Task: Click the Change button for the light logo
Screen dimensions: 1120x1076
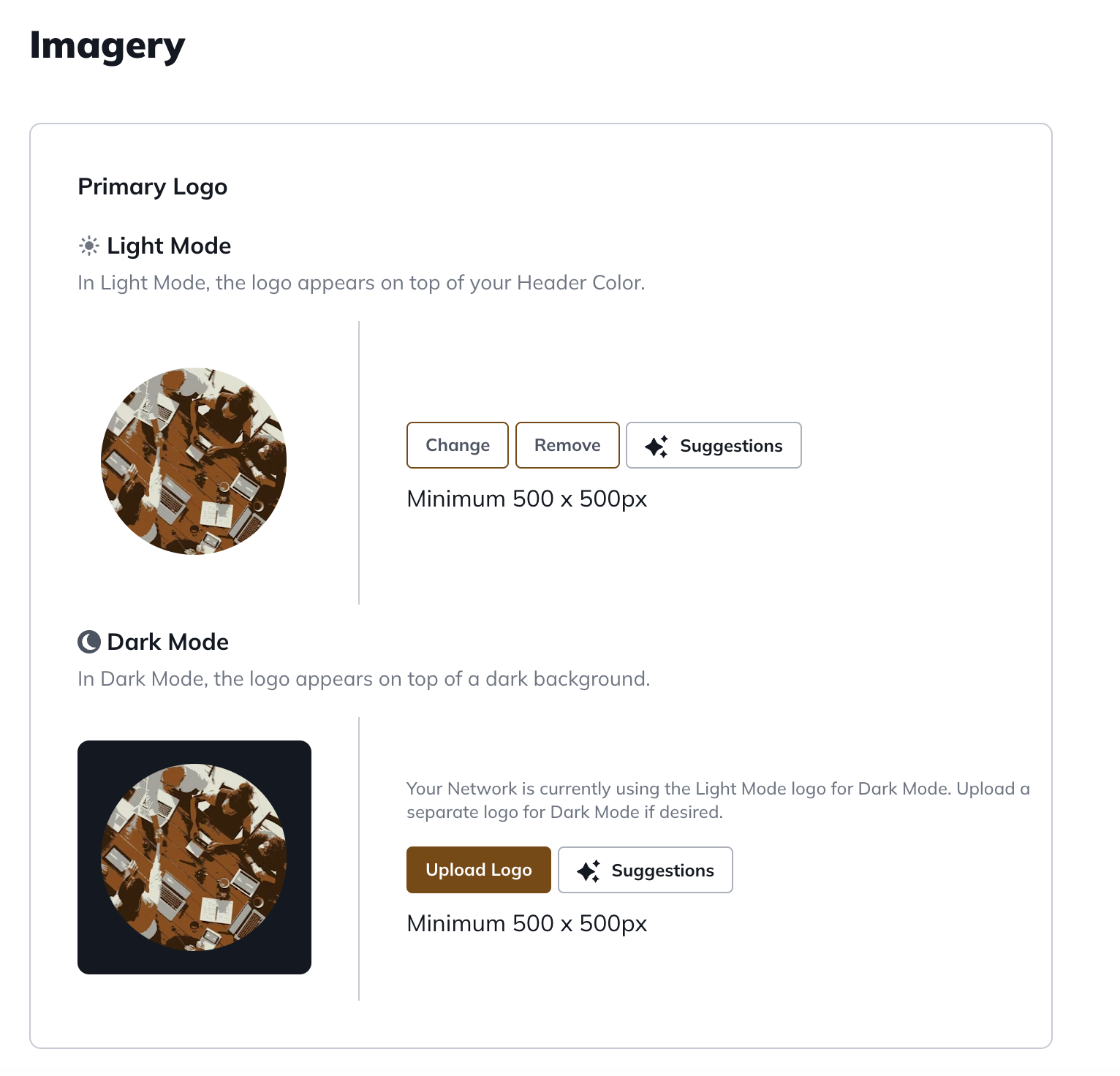Action: pyautogui.click(x=457, y=445)
